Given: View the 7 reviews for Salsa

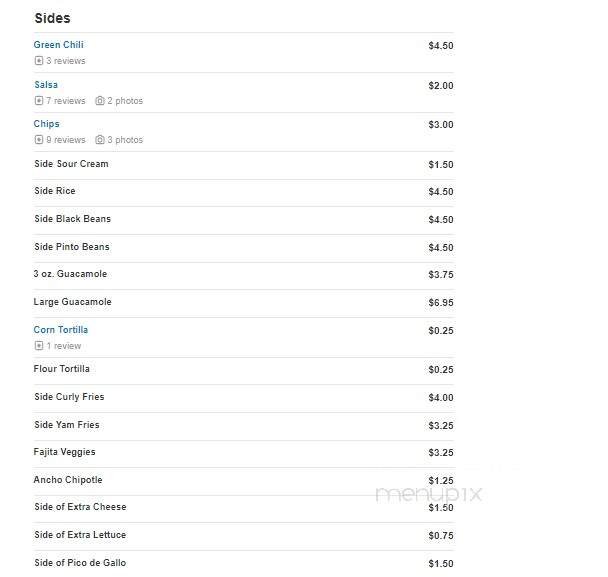Looking at the screenshot, I should [x=66, y=101].
